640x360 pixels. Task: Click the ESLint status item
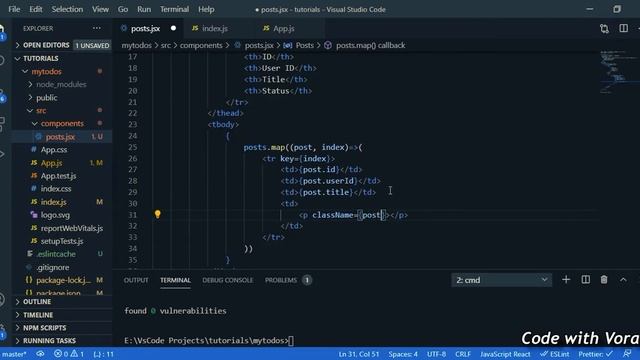[554, 354]
